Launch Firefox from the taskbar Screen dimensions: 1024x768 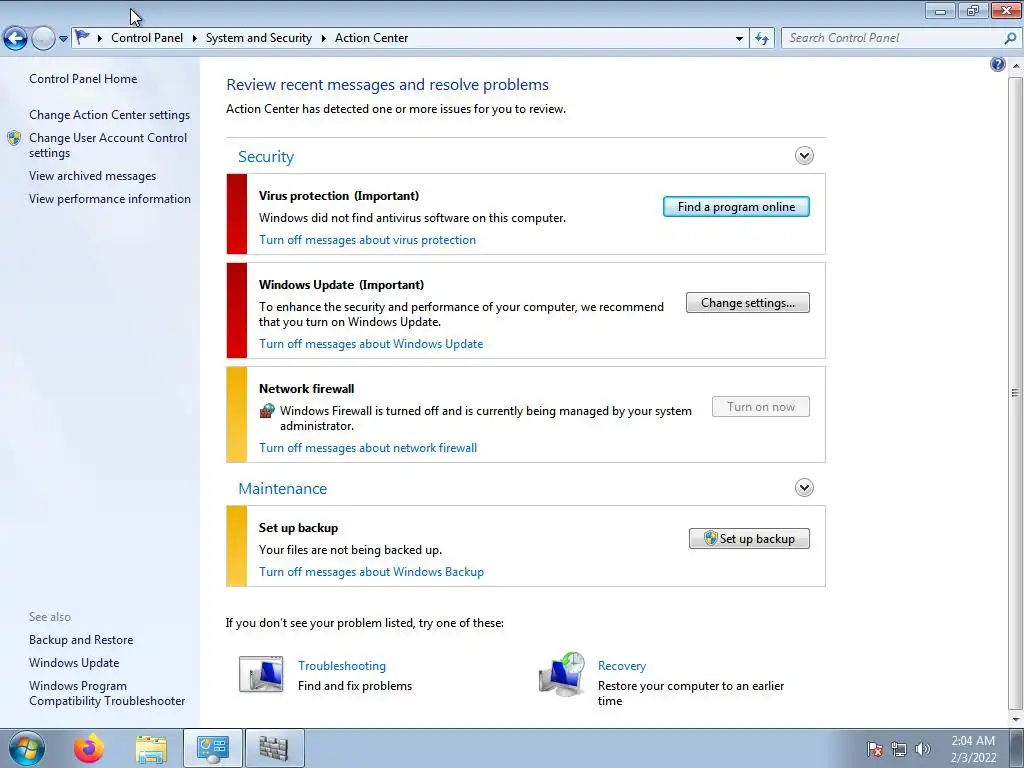point(89,748)
